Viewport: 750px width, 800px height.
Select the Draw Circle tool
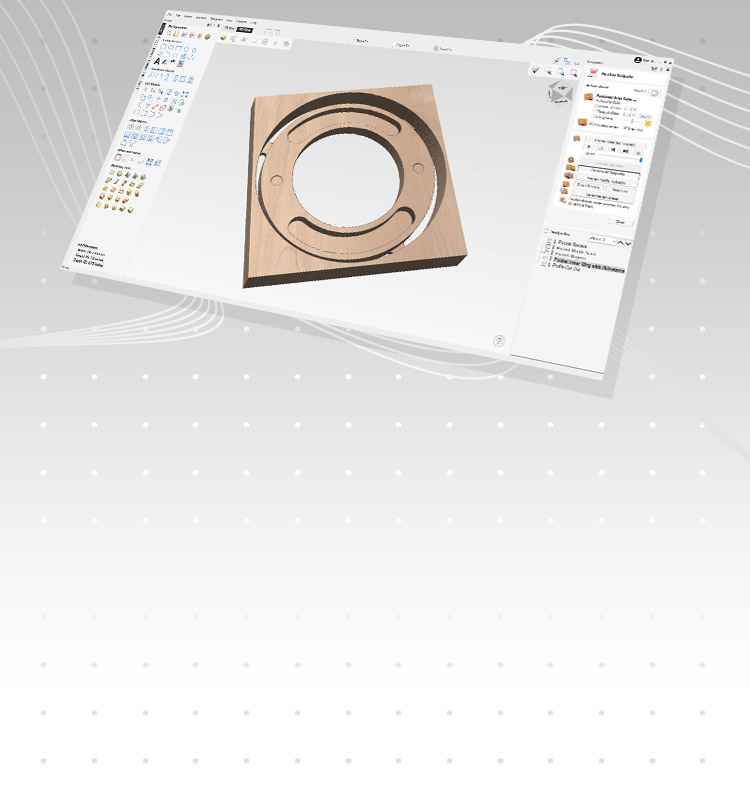[163, 46]
